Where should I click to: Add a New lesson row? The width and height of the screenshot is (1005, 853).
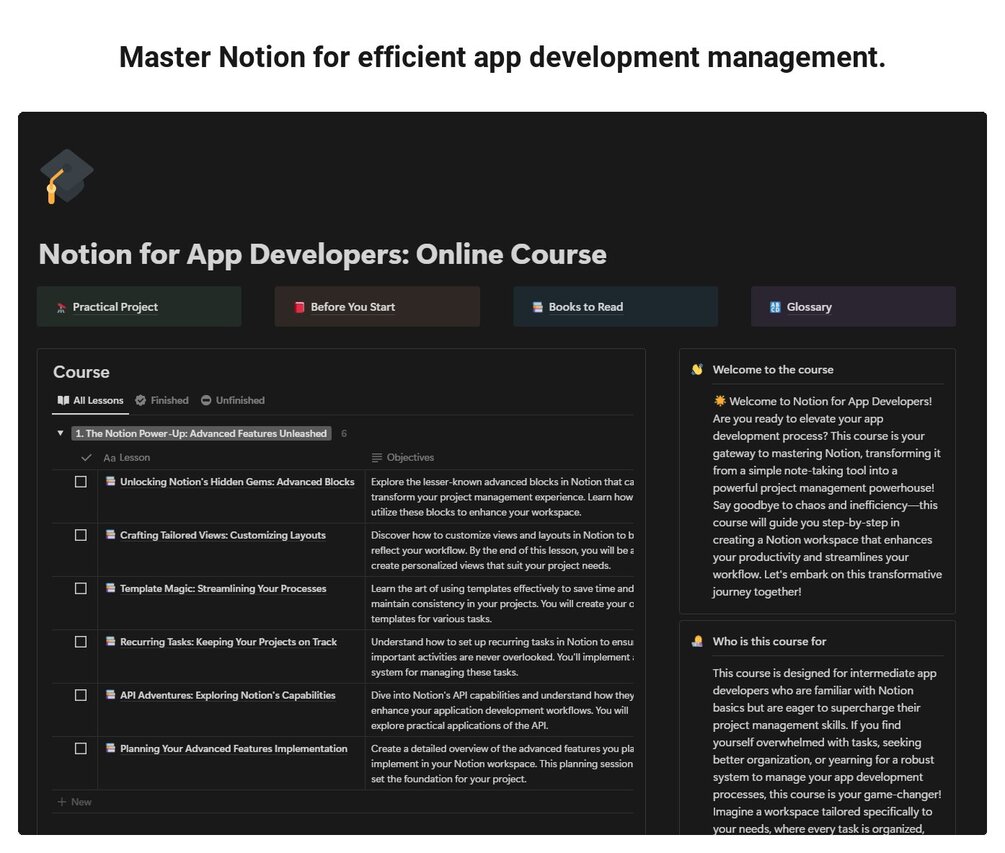tap(75, 802)
